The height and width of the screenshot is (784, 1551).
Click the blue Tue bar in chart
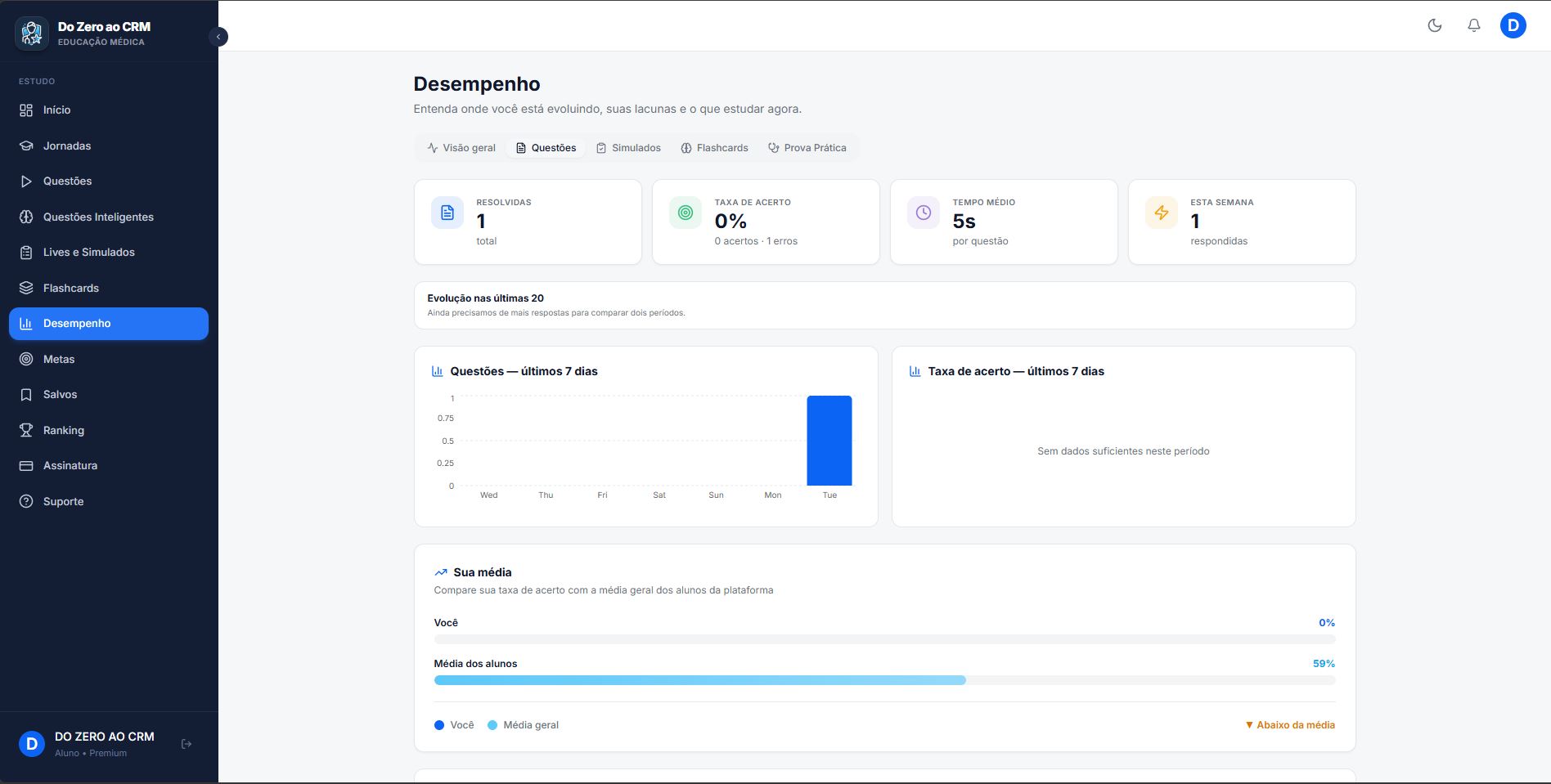coord(829,441)
